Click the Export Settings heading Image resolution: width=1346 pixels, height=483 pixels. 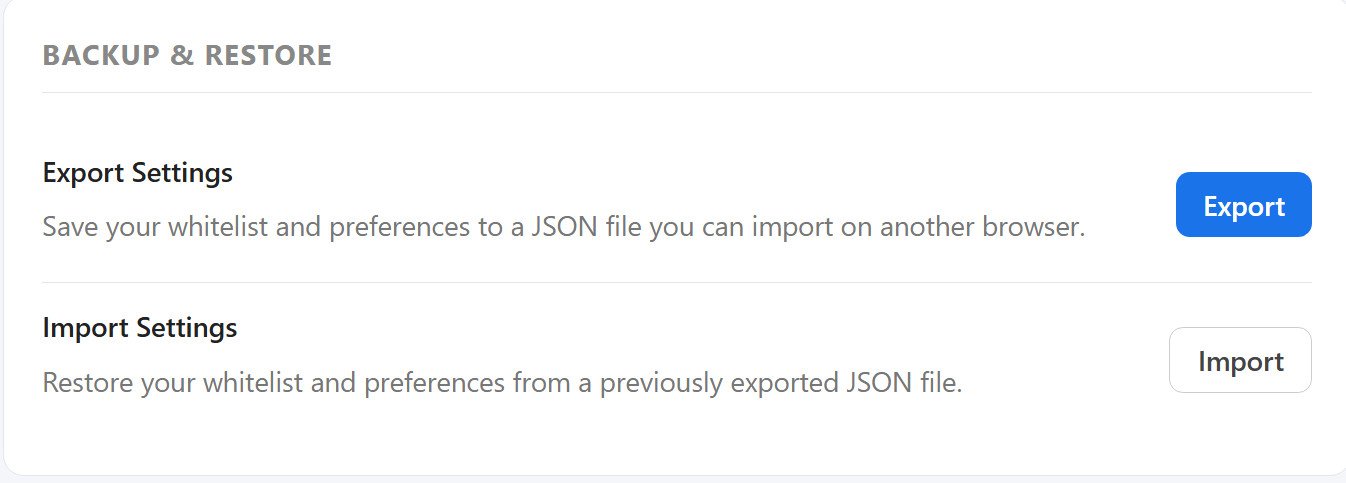pyautogui.click(x=138, y=173)
